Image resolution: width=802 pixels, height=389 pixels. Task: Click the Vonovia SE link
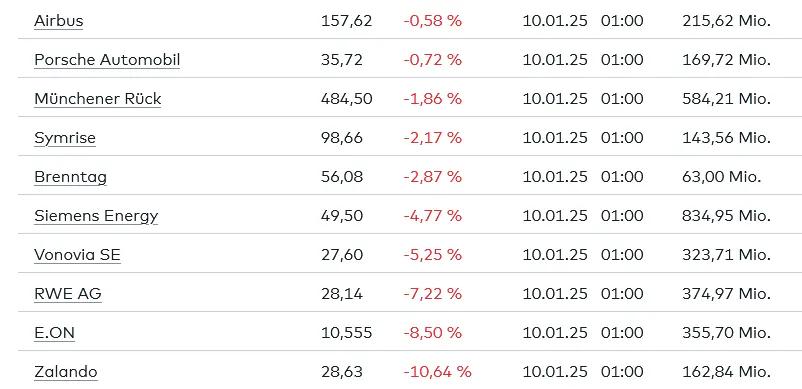click(77, 255)
